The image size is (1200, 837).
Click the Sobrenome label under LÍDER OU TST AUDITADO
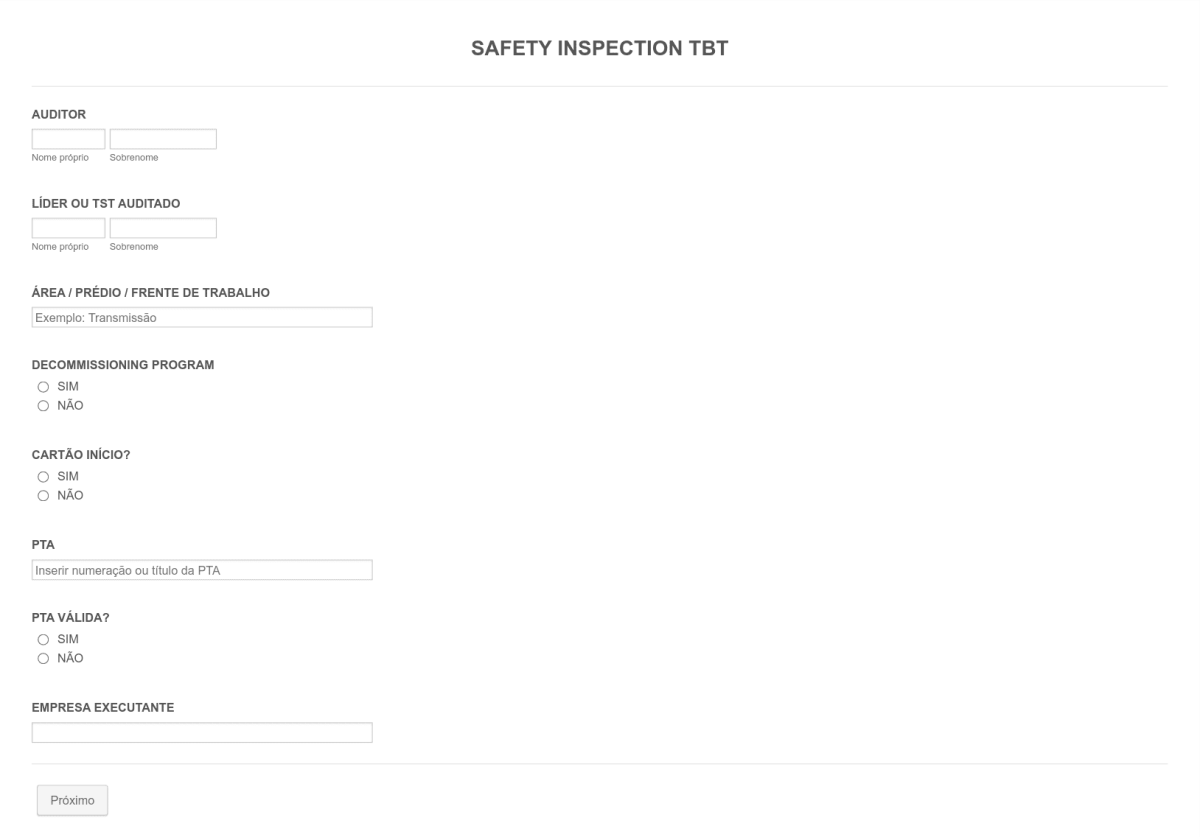(x=133, y=245)
